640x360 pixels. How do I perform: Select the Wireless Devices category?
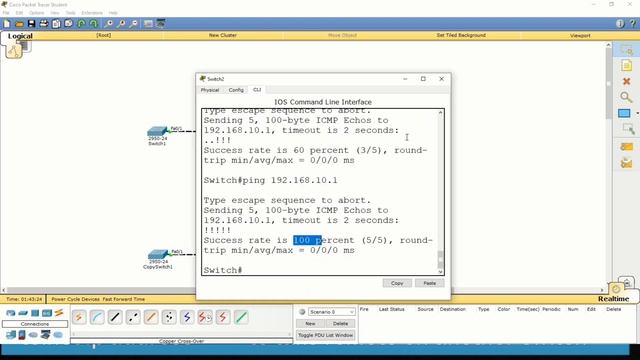tap(47, 313)
